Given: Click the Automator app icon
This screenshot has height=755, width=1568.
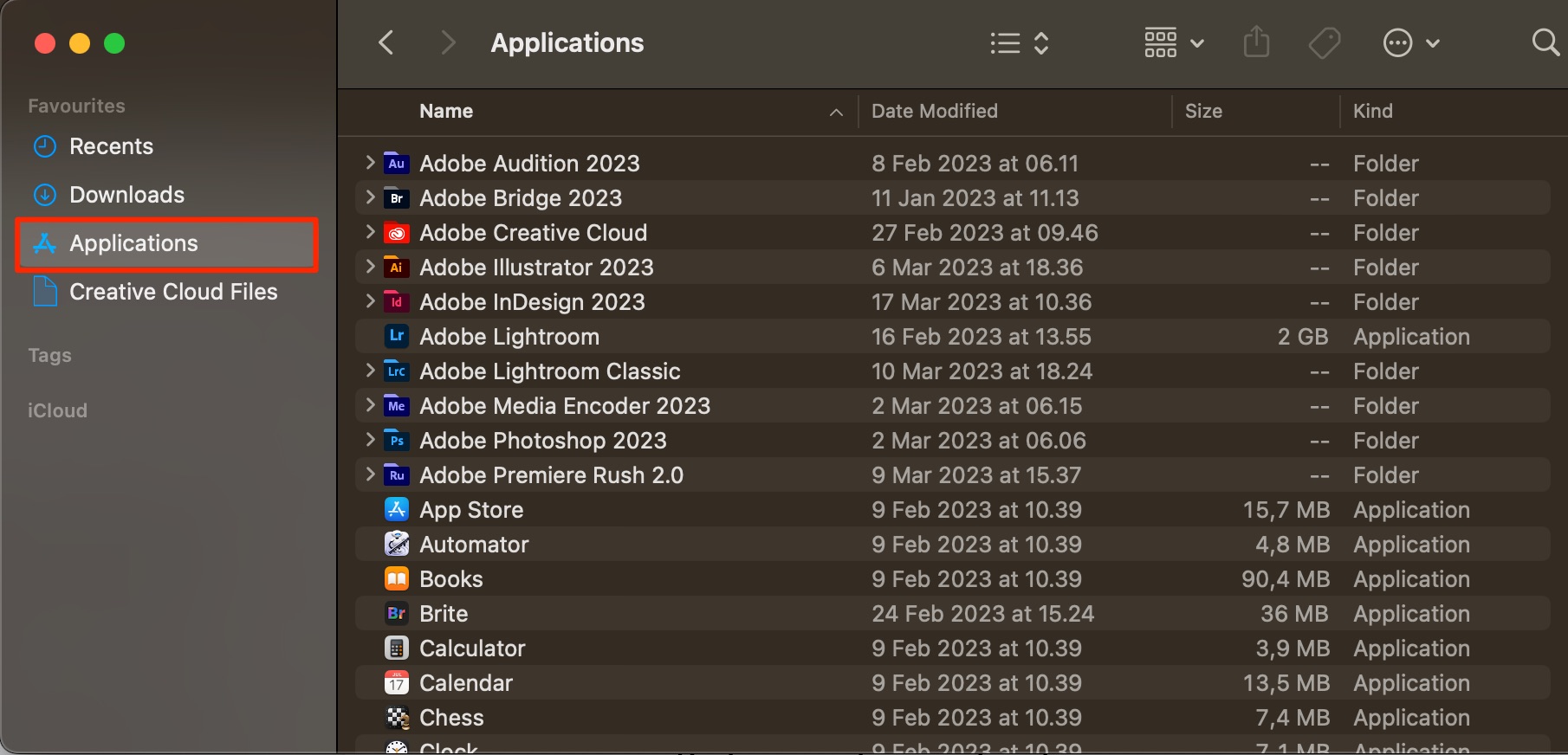Looking at the screenshot, I should [x=396, y=544].
